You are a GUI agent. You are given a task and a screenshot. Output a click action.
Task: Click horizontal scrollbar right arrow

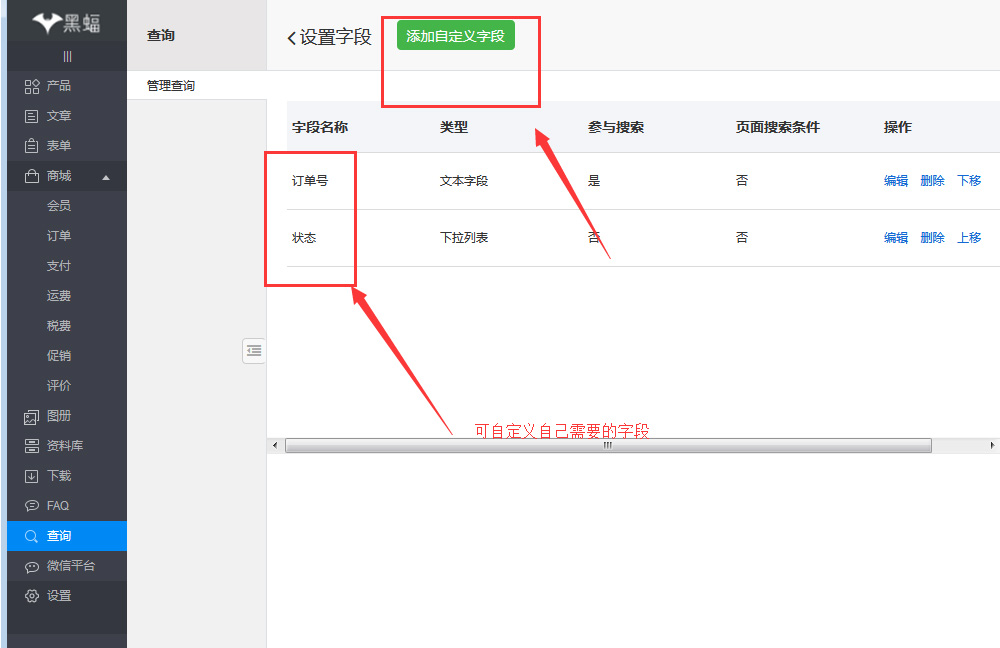(992, 445)
